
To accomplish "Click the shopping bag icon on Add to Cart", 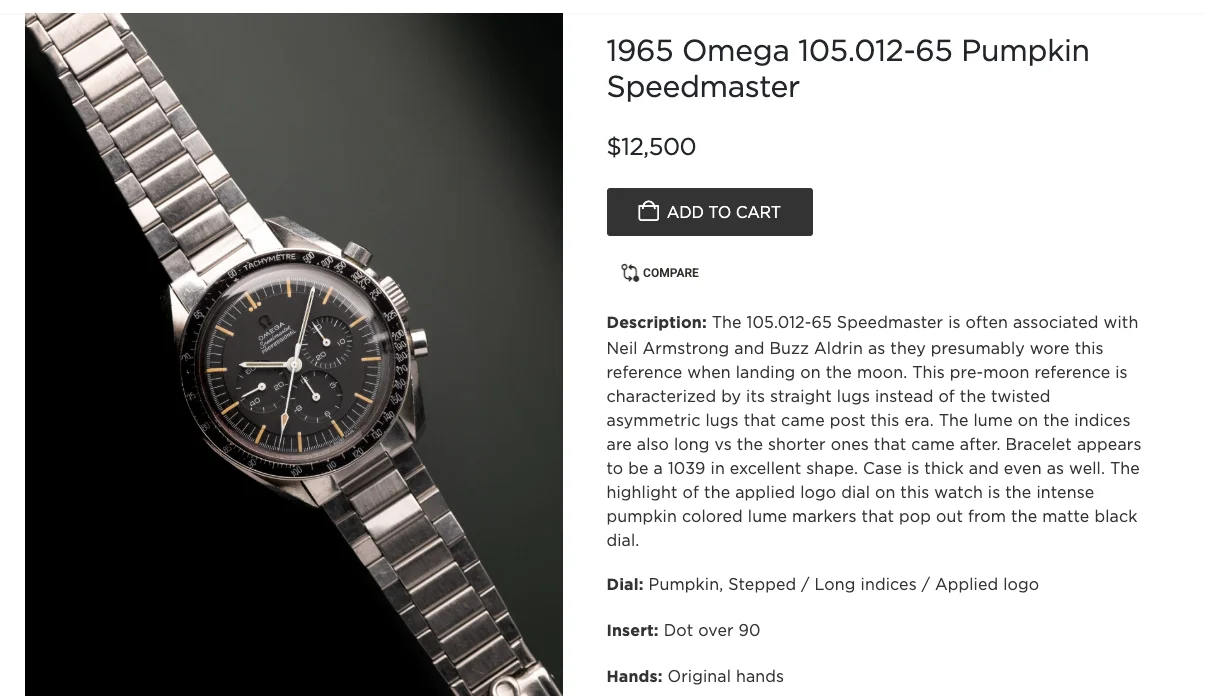I will coord(648,211).
